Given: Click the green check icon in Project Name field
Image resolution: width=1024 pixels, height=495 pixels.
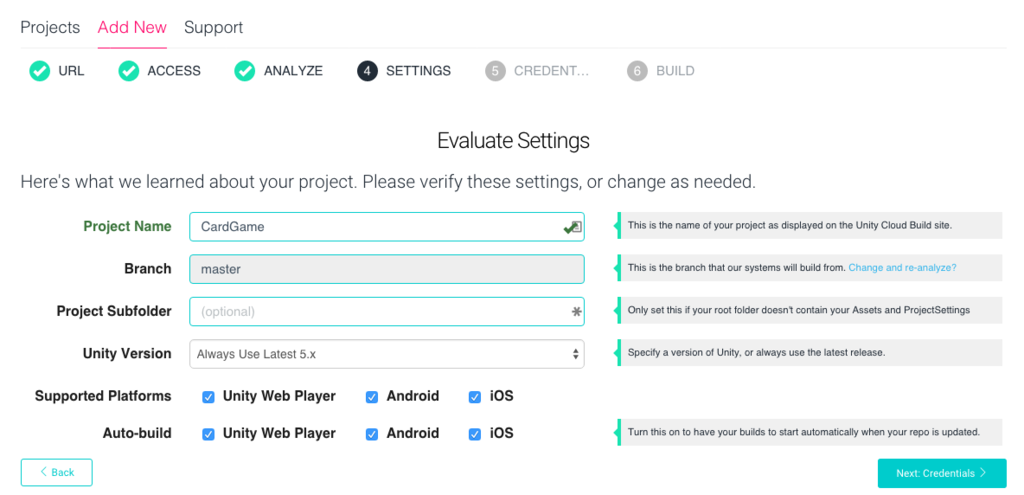Looking at the screenshot, I should pyautogui.click(x=571, y=227).
